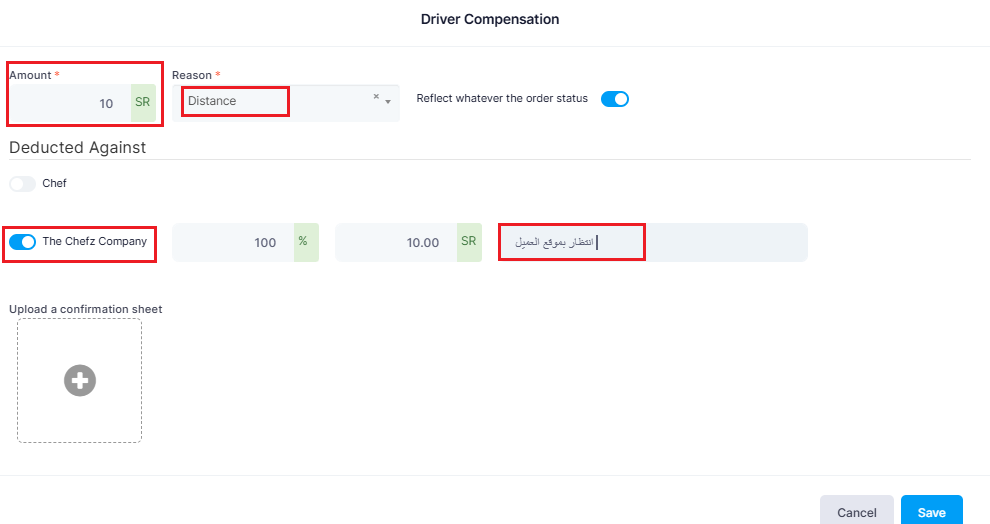This screenshot has height=524, width=990.
Task: Toggle the Reflect whatever the order status switch
Action: tap(614, 99)
